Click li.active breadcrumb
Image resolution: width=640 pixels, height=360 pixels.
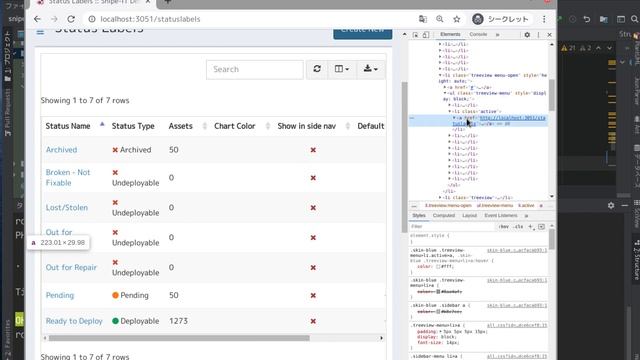pyautogui.click(x=526, y=206)
